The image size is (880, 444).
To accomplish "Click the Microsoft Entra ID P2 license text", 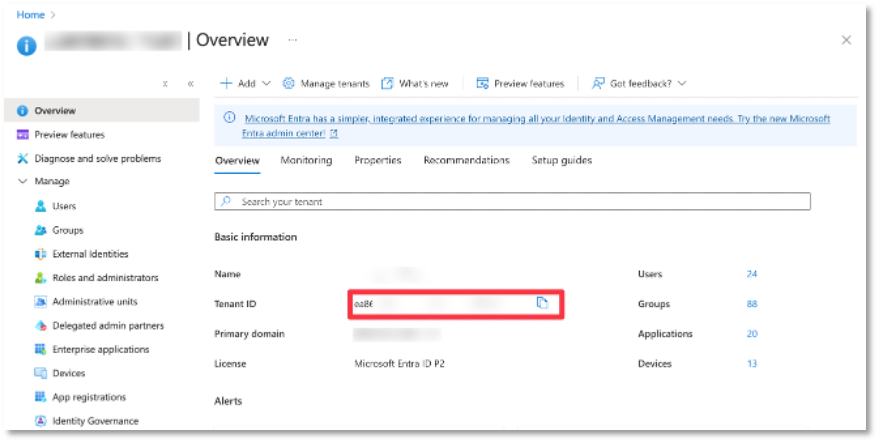I will [400, 364].
